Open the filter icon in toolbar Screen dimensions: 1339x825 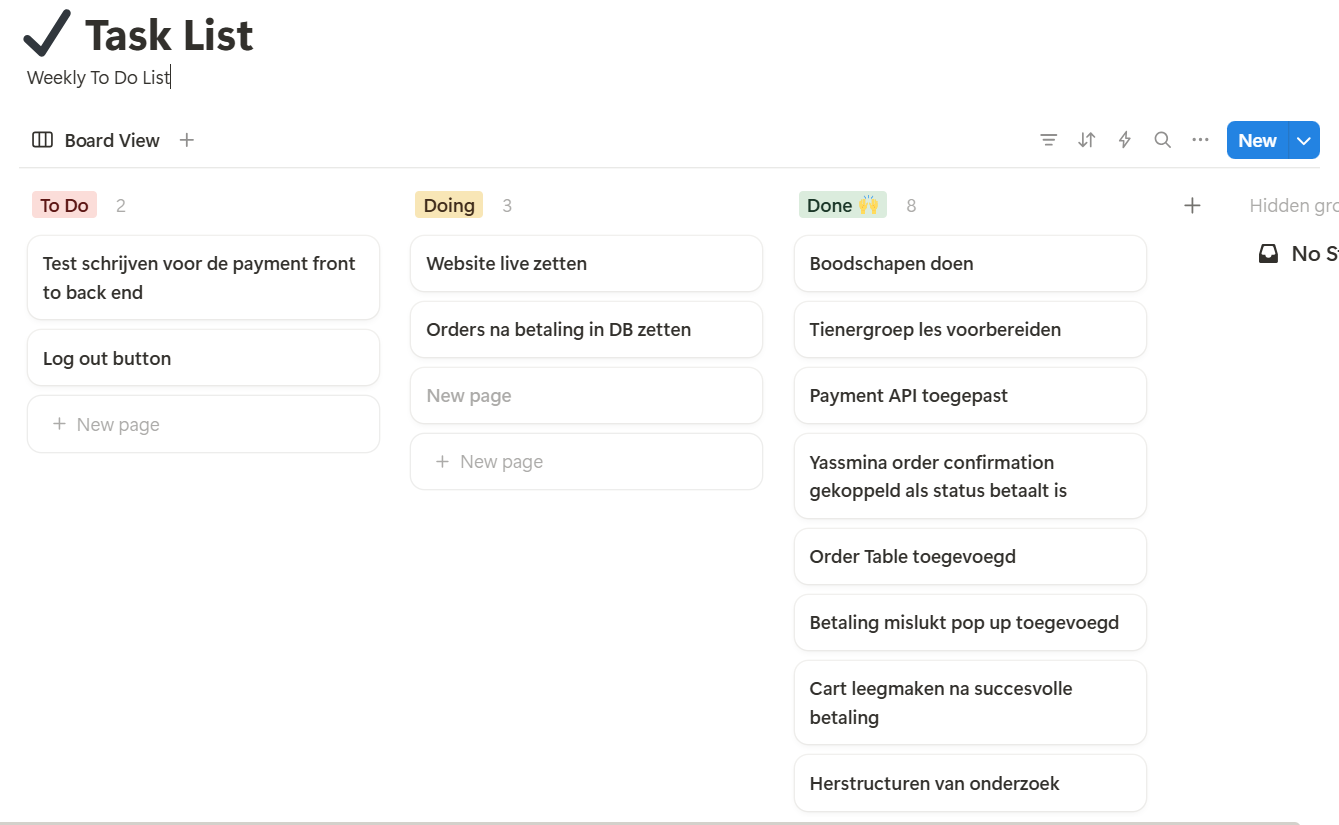[1048, 140]
